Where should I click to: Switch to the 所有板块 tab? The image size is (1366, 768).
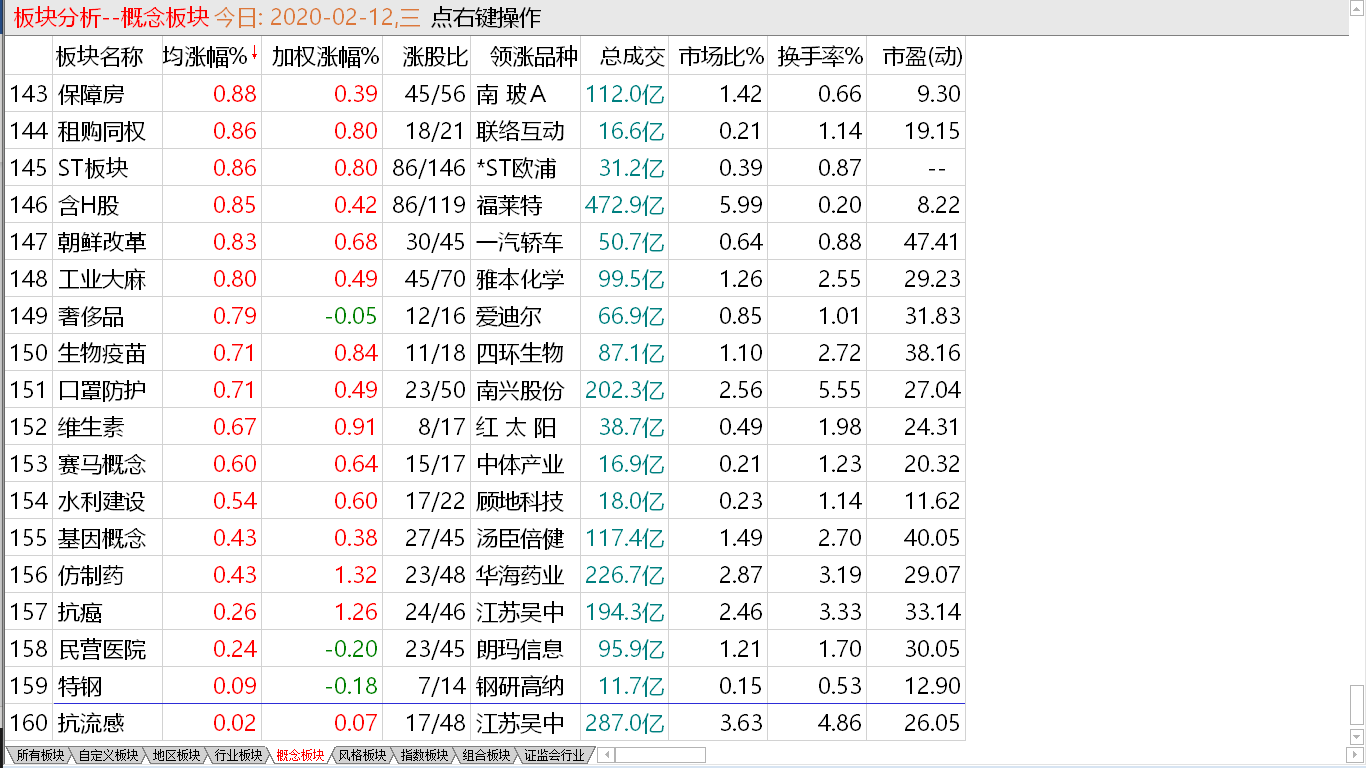click(x=40, y=755)
